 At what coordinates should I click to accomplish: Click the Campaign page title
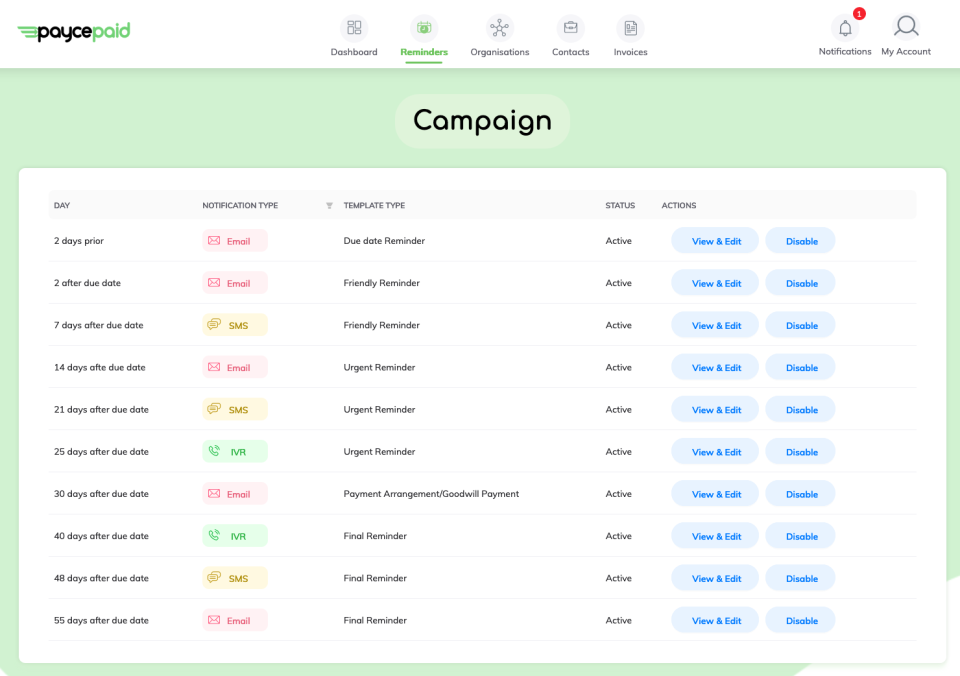[482, 121]
